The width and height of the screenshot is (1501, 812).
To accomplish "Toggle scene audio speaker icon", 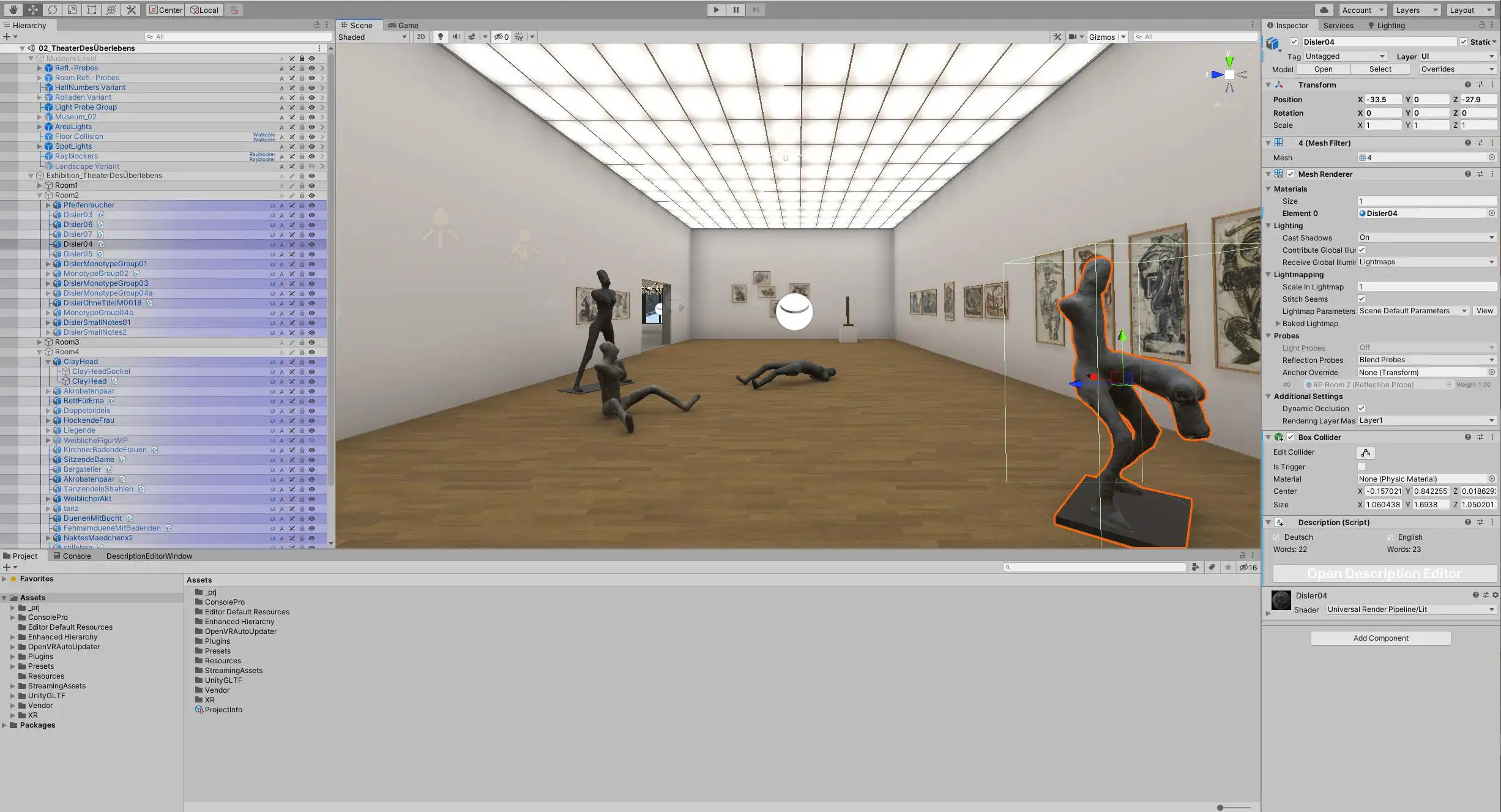I will 456,37.
